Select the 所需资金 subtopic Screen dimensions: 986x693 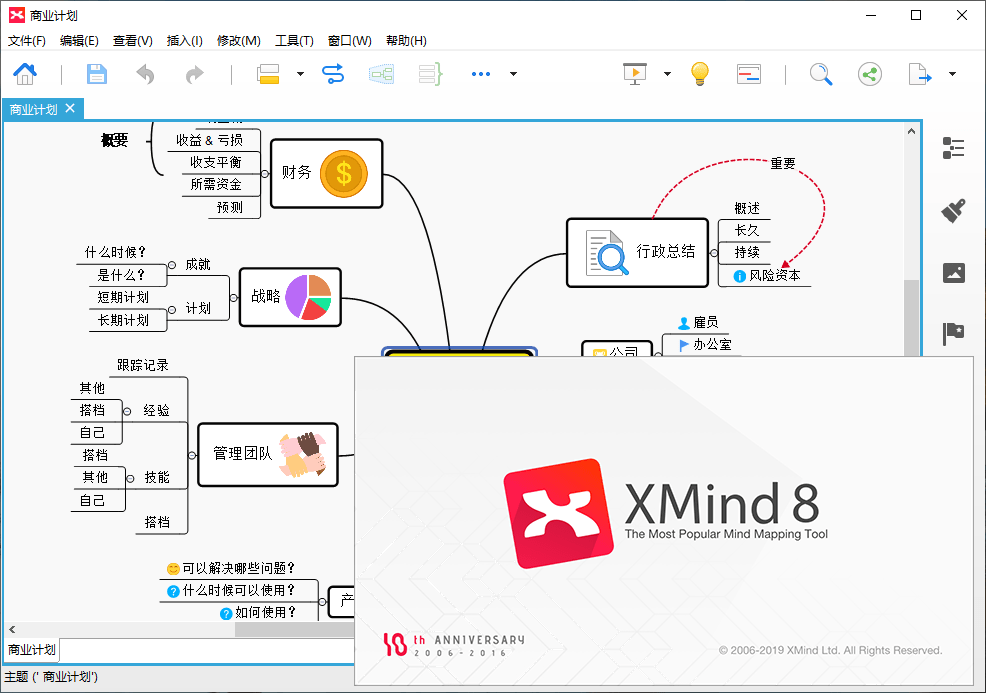[x=216, y=184]
